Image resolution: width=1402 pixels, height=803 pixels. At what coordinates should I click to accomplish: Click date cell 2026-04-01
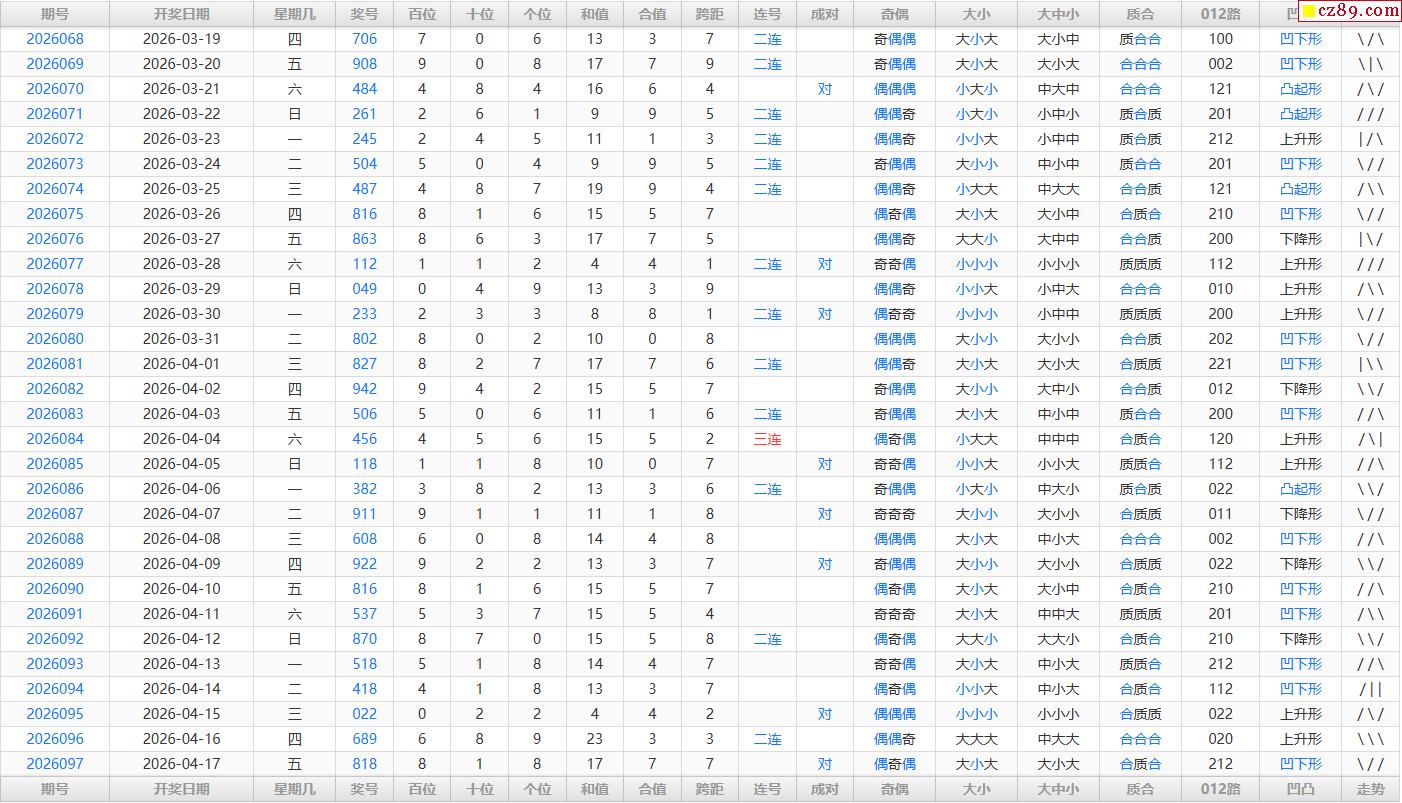[182, 364]
